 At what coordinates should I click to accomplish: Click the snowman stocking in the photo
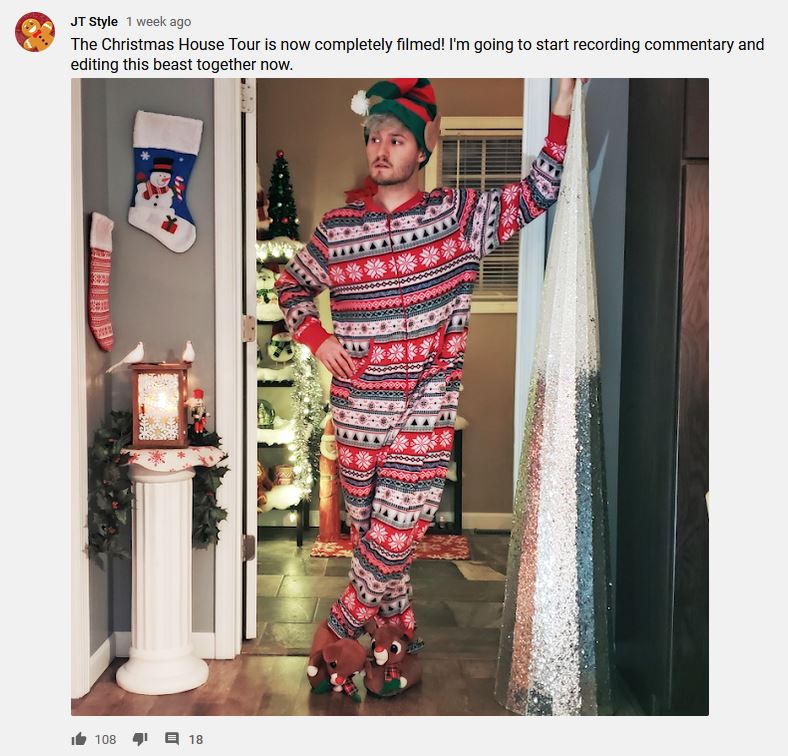pos(165,181)
